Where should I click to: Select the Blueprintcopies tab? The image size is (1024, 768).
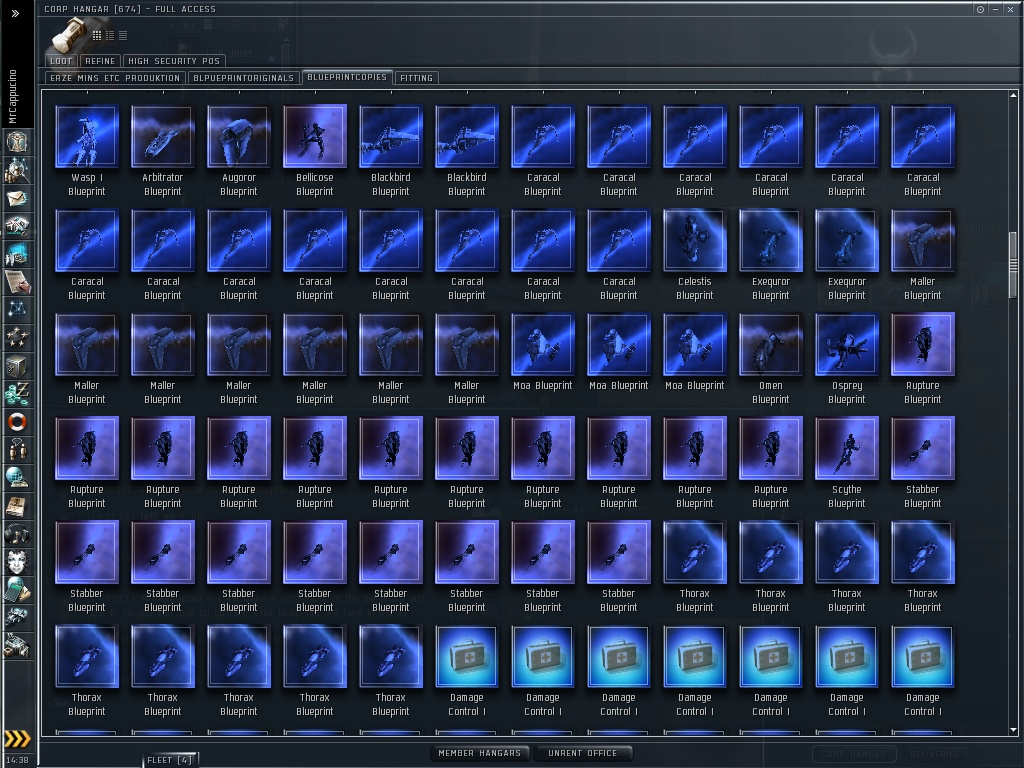(x=347, y=77)
